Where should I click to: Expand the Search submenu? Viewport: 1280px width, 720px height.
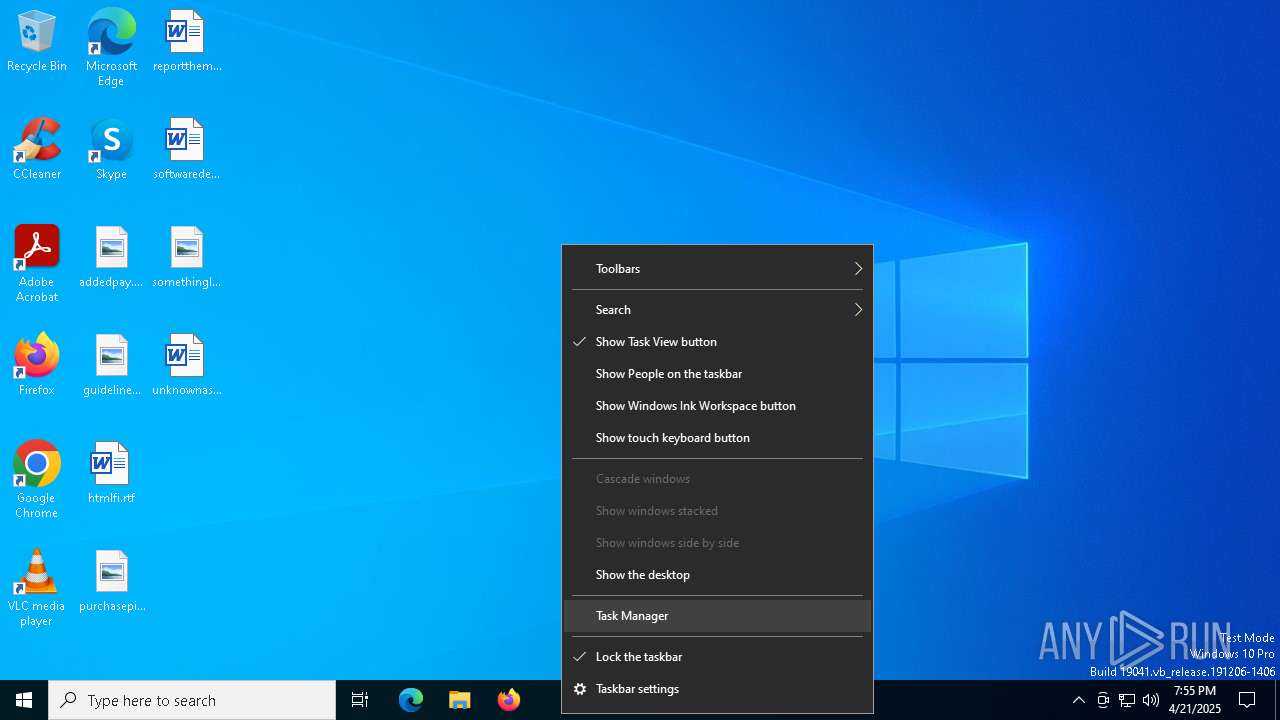pos(717,310)
